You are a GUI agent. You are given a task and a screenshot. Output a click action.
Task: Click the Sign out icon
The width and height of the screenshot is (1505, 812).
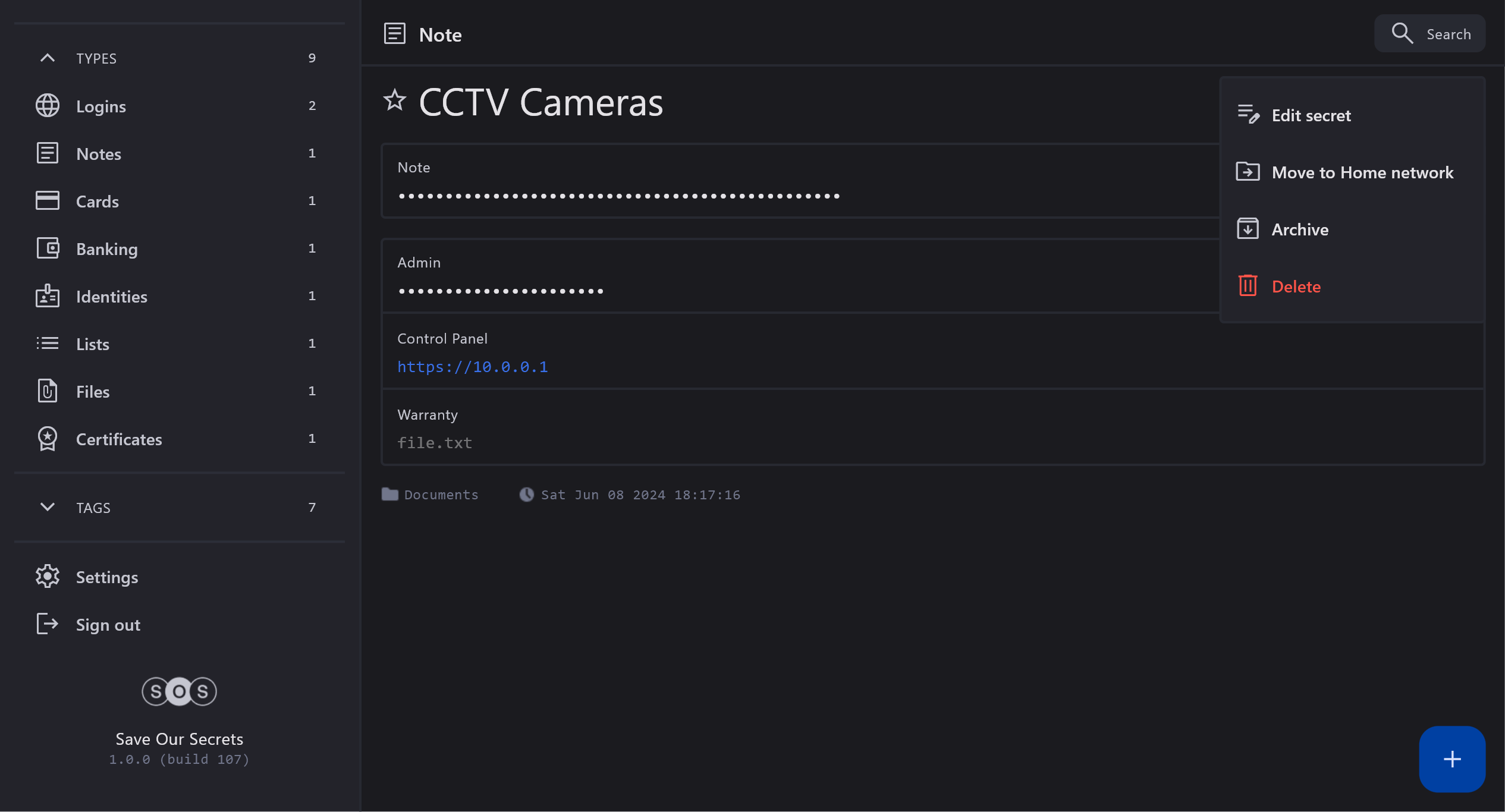pos(48,624)
